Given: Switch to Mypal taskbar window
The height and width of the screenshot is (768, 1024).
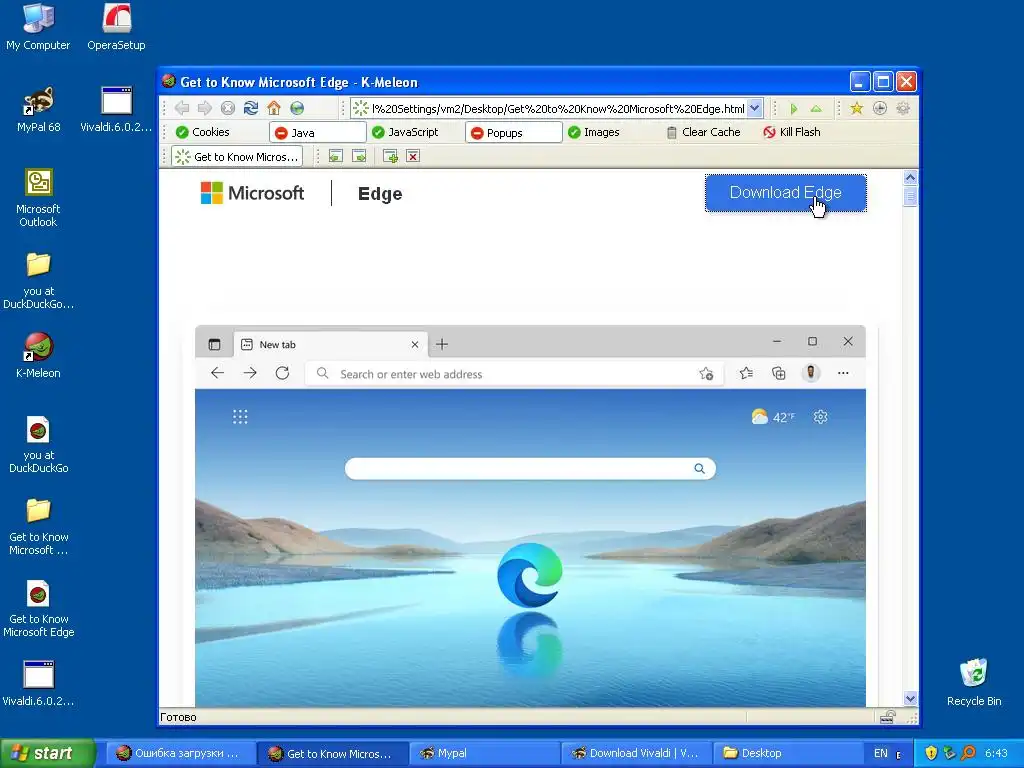Looking at the screenshot, I should coord(484,753).
